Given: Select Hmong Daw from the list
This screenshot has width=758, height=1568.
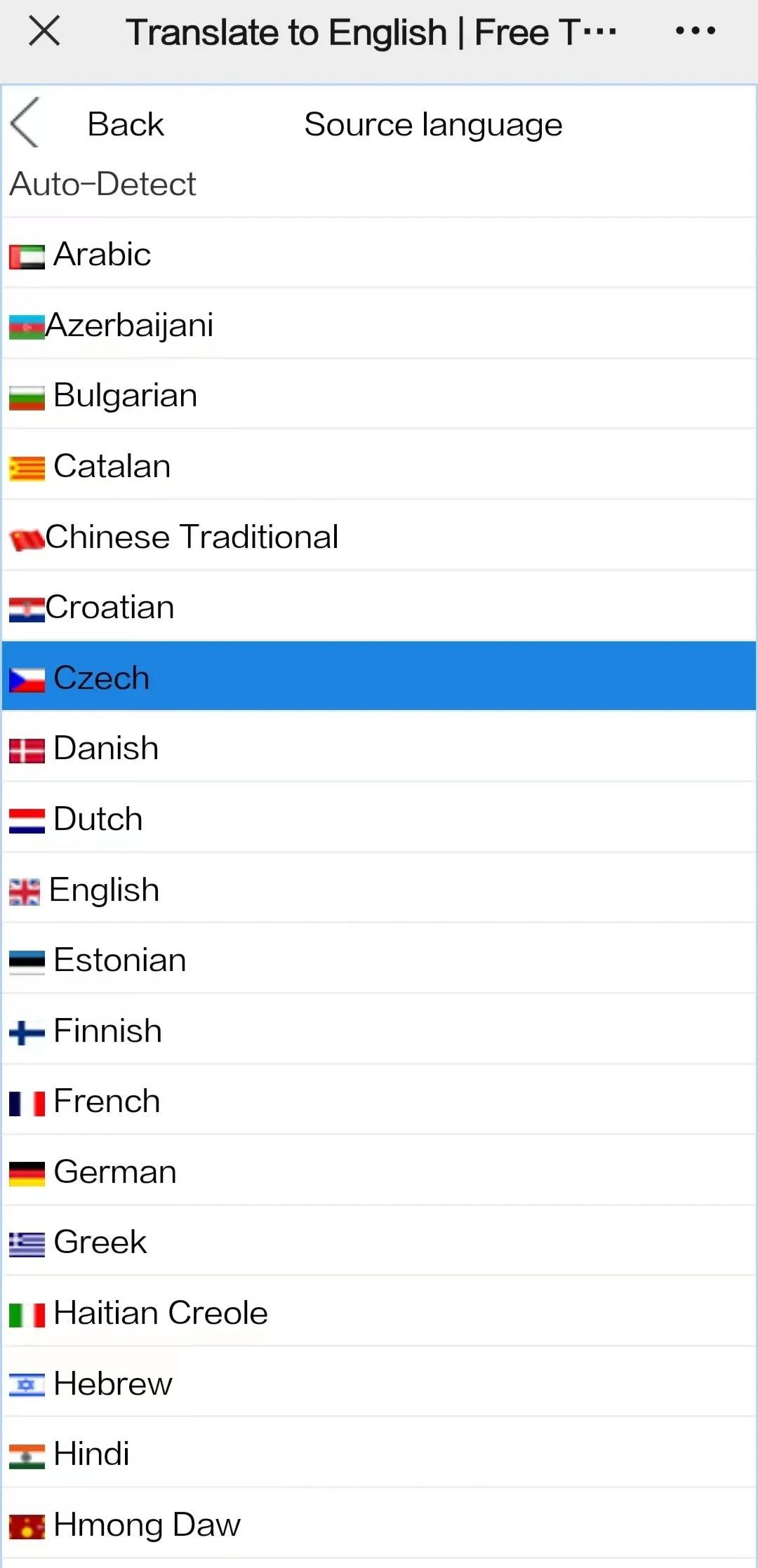Looking at the screenshot, I should coord(147,1525).
